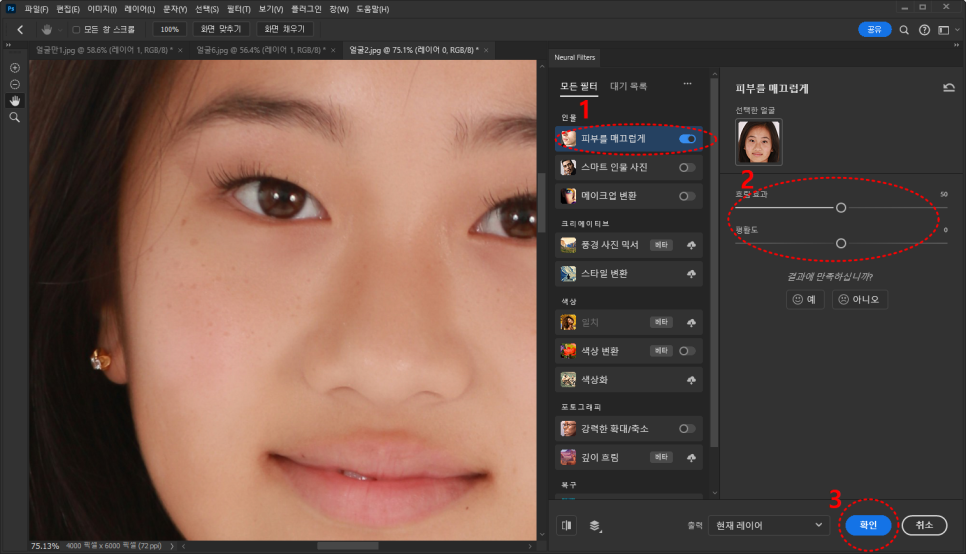Confirm with the 확인 button
The height and width of the screenshot is (554, 966).
pos(868,525)
